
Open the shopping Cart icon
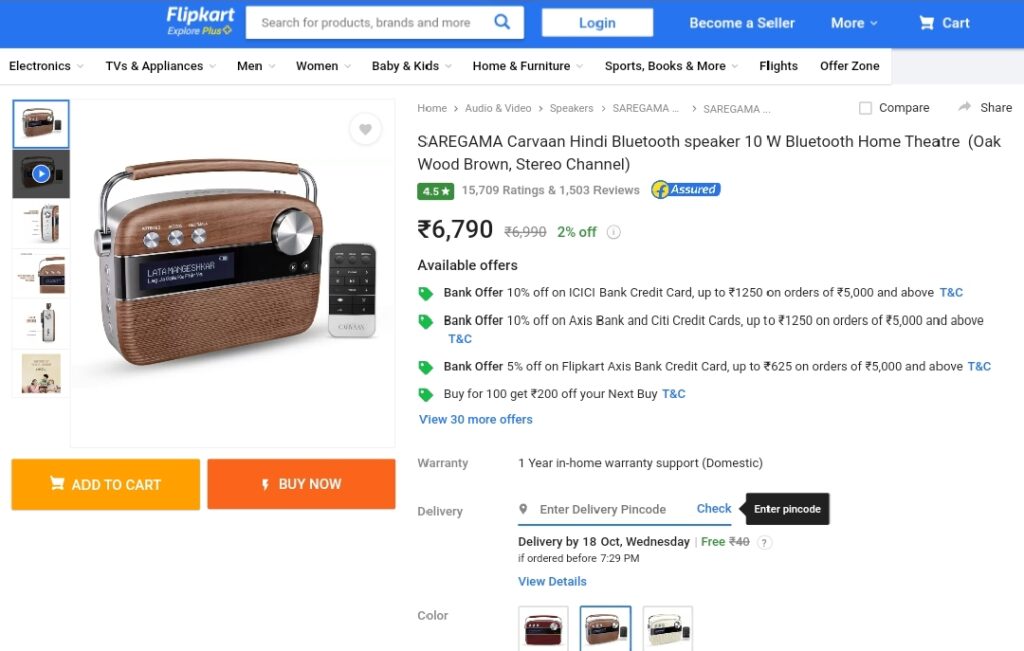(926, 23)
